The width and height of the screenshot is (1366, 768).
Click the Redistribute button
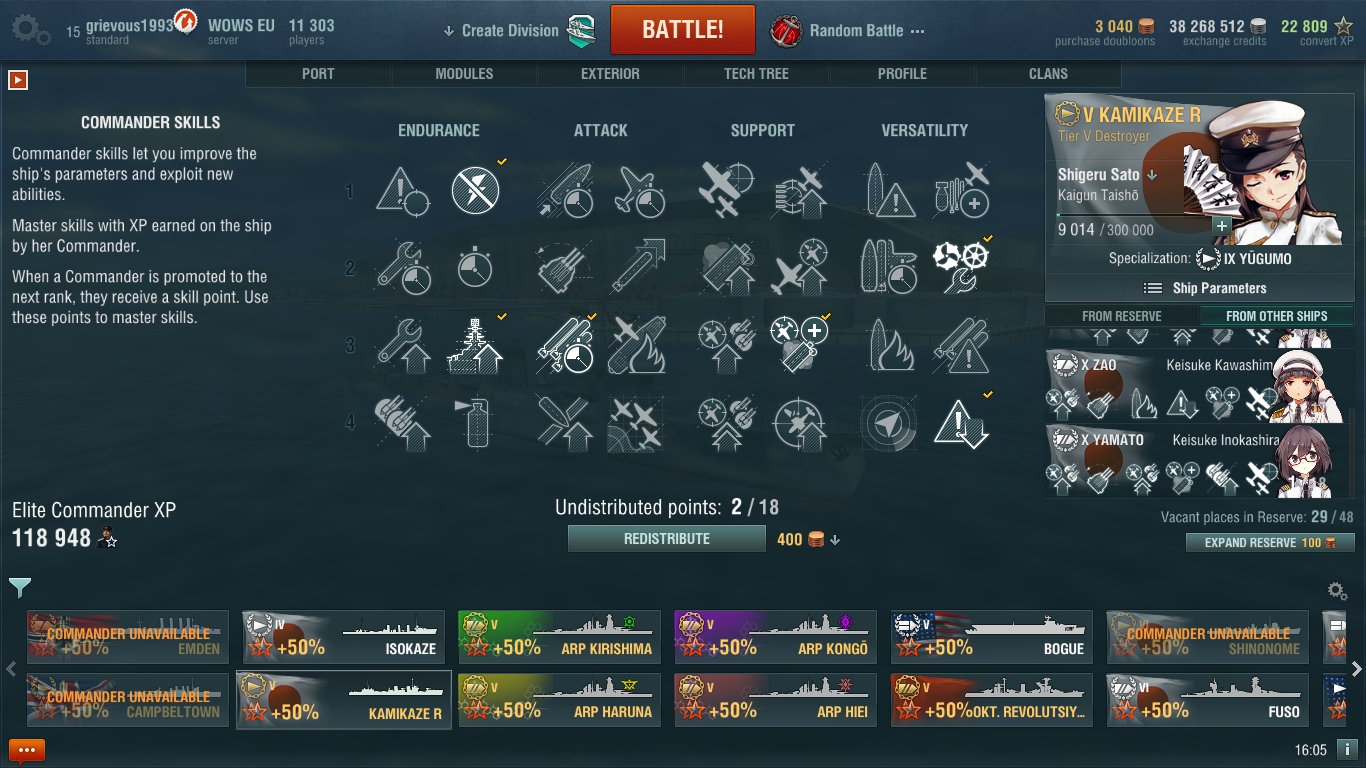point(667,539)
